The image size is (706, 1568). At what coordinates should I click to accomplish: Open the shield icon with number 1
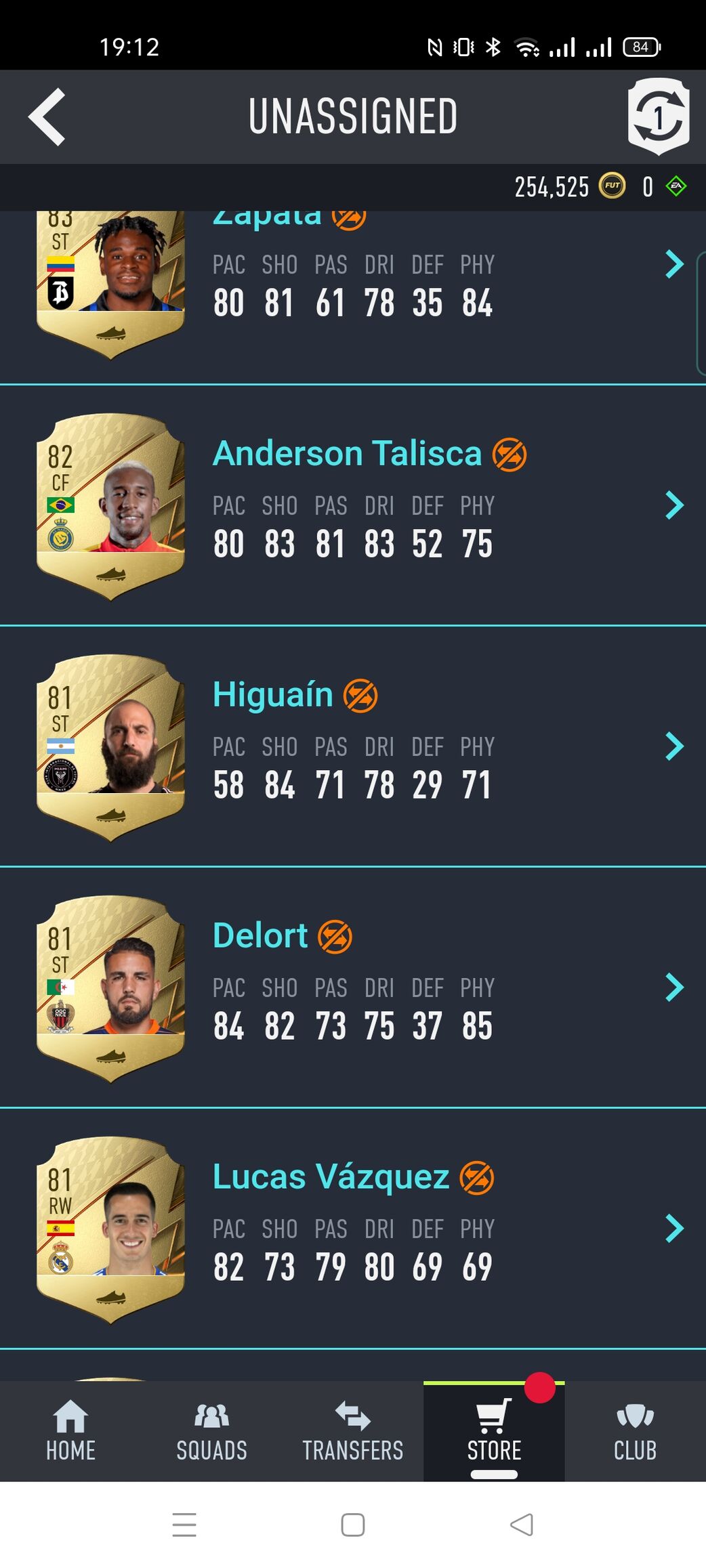pos(659,116)
